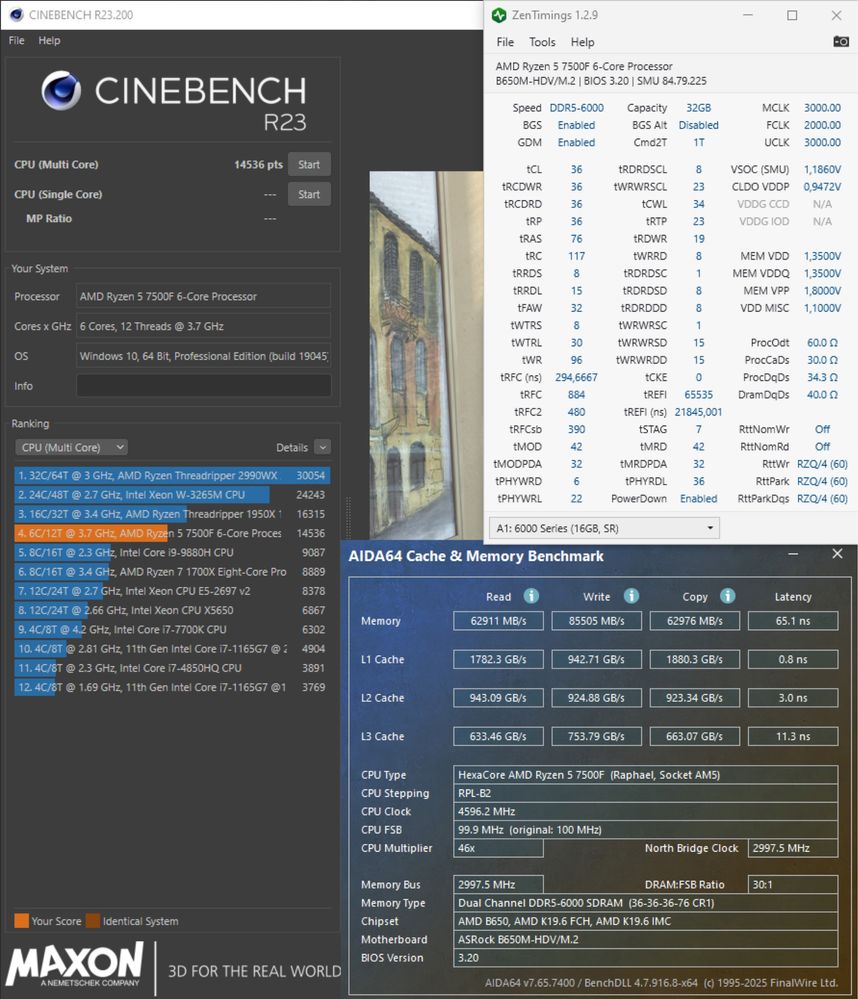Click the PowerDown Enabled value
Screen dimensions: 858x999
click(x=699, y=498)
